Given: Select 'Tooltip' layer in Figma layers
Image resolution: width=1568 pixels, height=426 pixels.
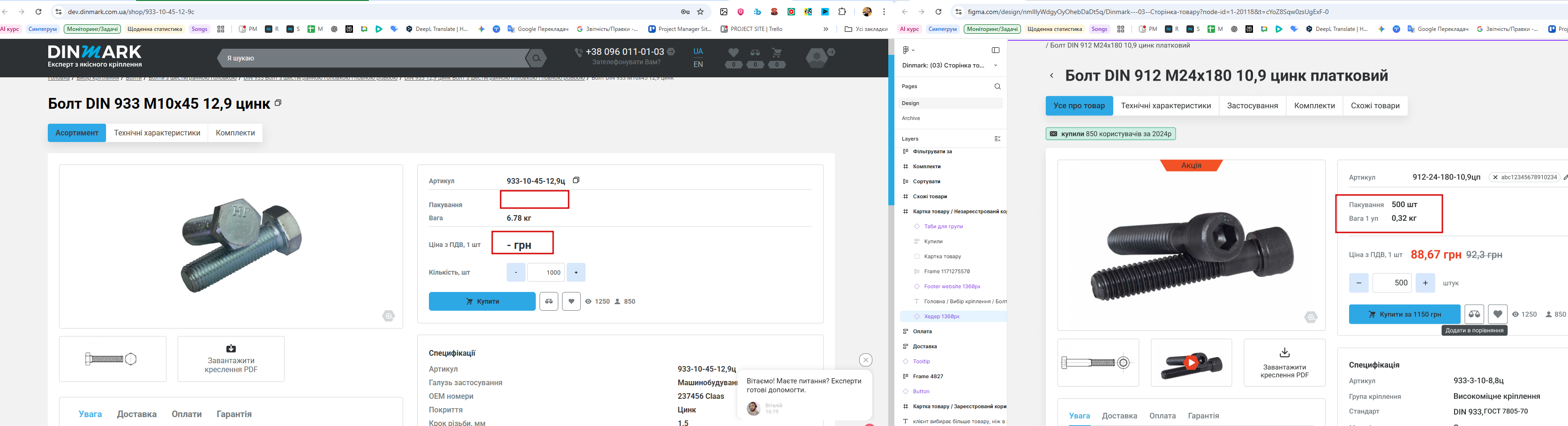Looking at the screenshot, I should (921, 361).
